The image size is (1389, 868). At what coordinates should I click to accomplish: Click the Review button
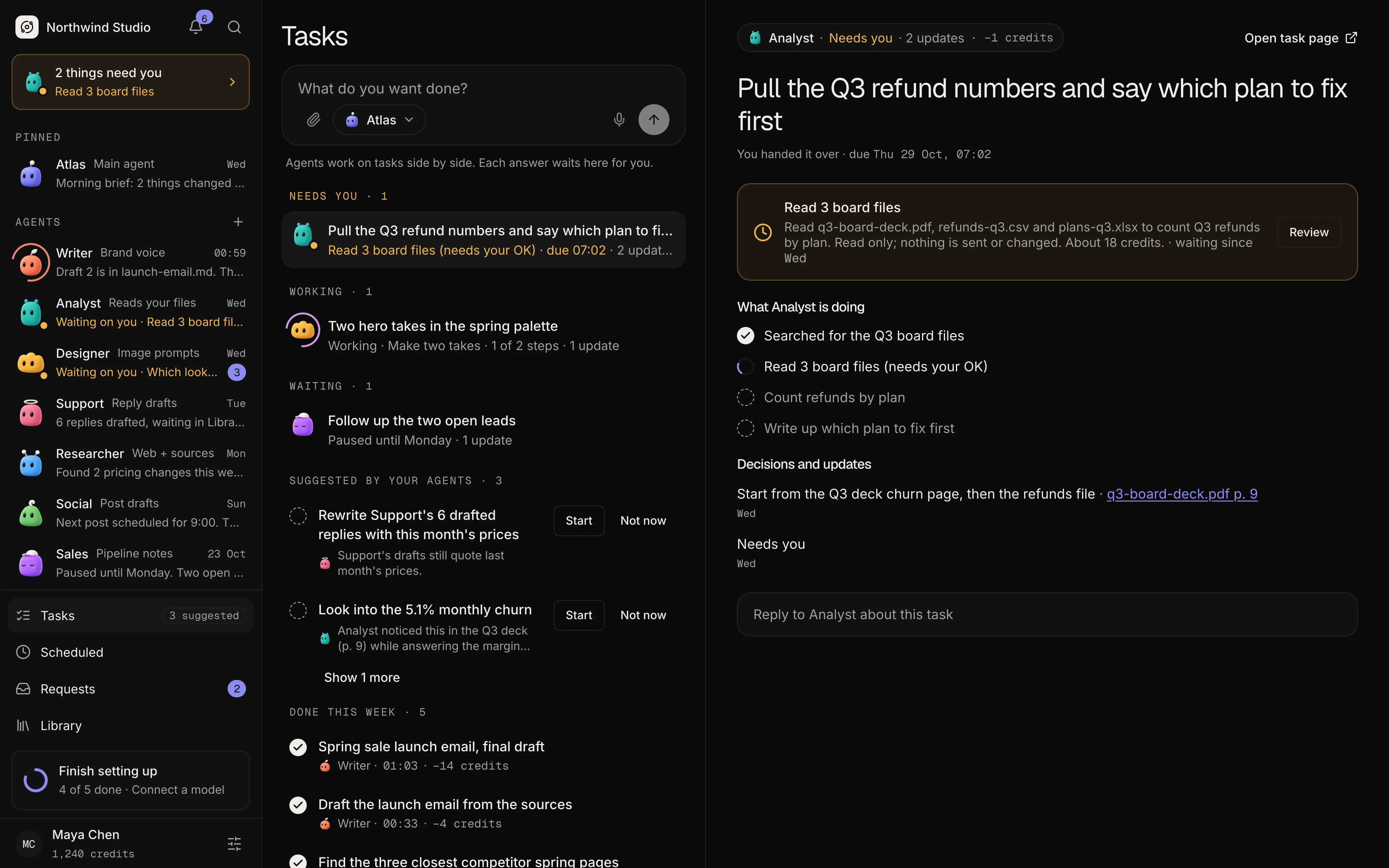(x=1309, y=232)
